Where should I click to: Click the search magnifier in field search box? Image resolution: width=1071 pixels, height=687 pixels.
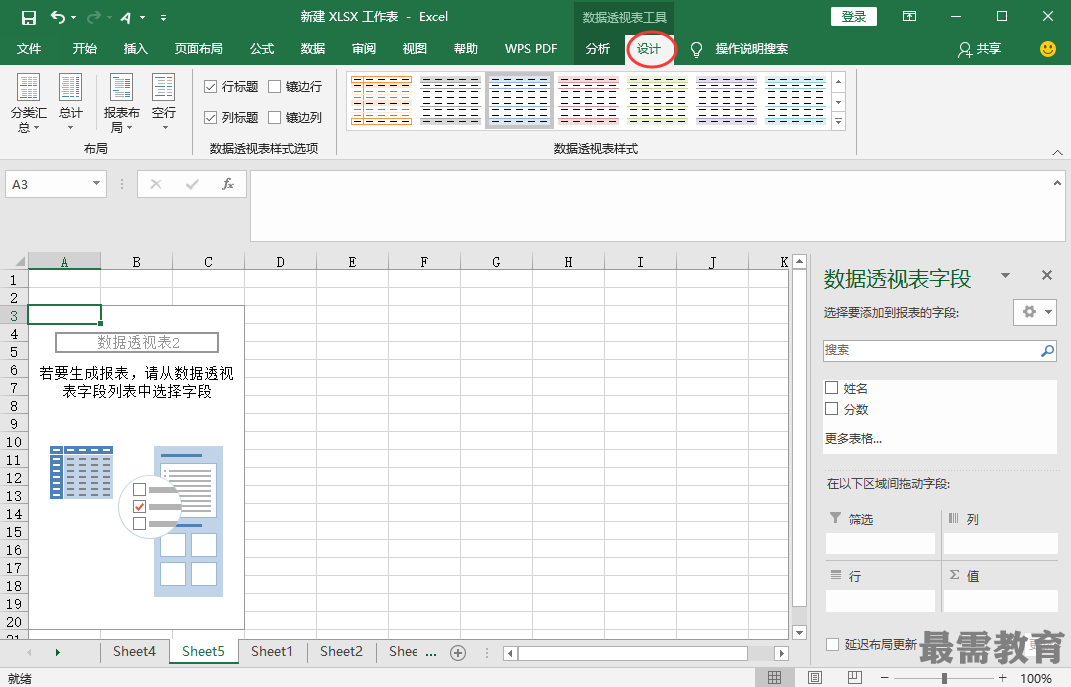click(x=1047, y=350)
